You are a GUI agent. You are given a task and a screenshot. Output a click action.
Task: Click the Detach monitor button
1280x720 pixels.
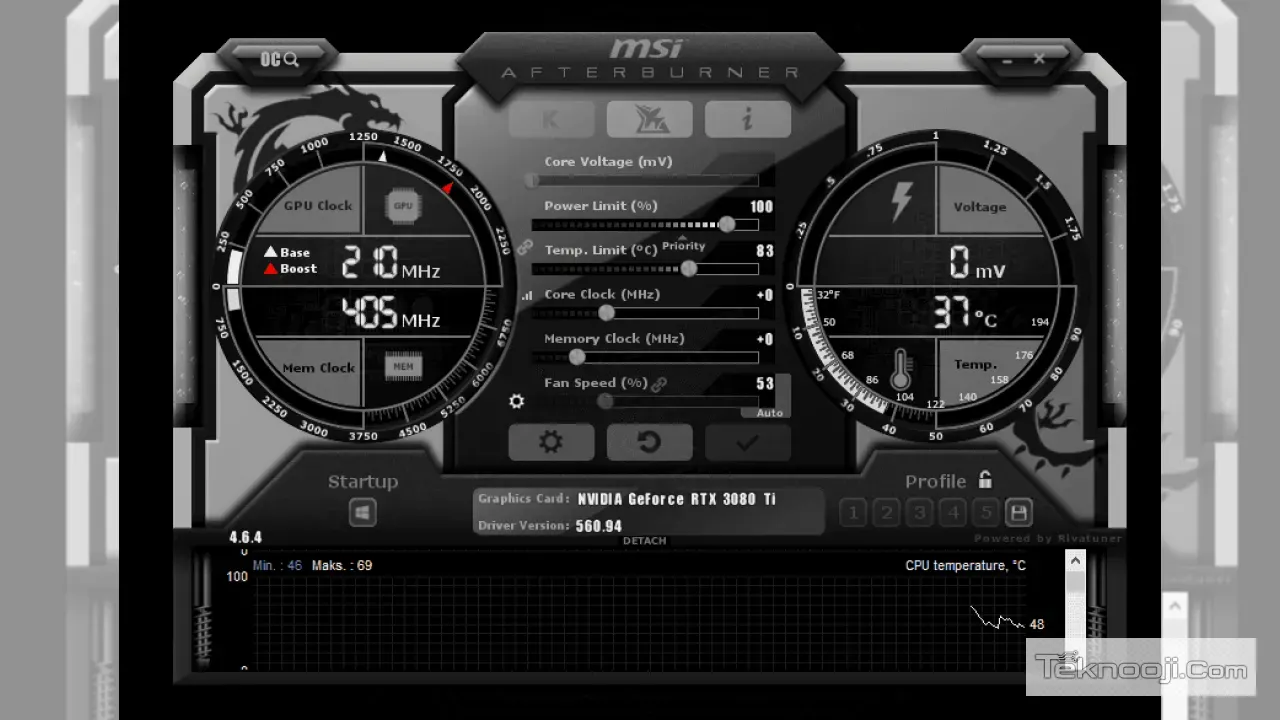[644, 541]
